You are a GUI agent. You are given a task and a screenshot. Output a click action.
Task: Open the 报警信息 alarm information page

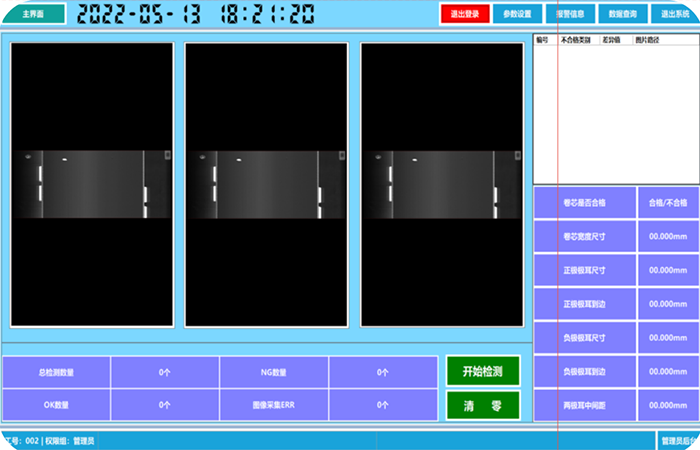(571, 14)
